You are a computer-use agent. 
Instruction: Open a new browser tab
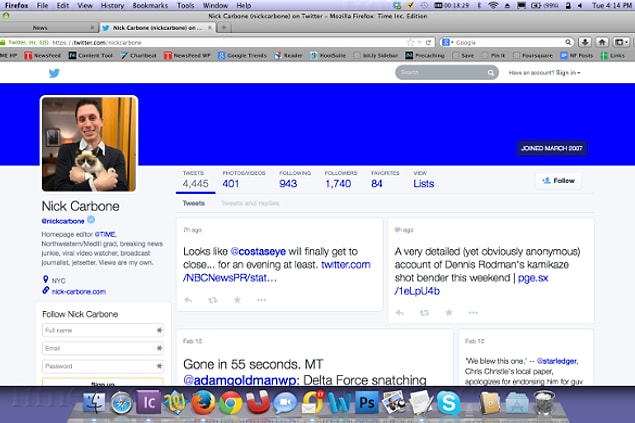(224, 28)
